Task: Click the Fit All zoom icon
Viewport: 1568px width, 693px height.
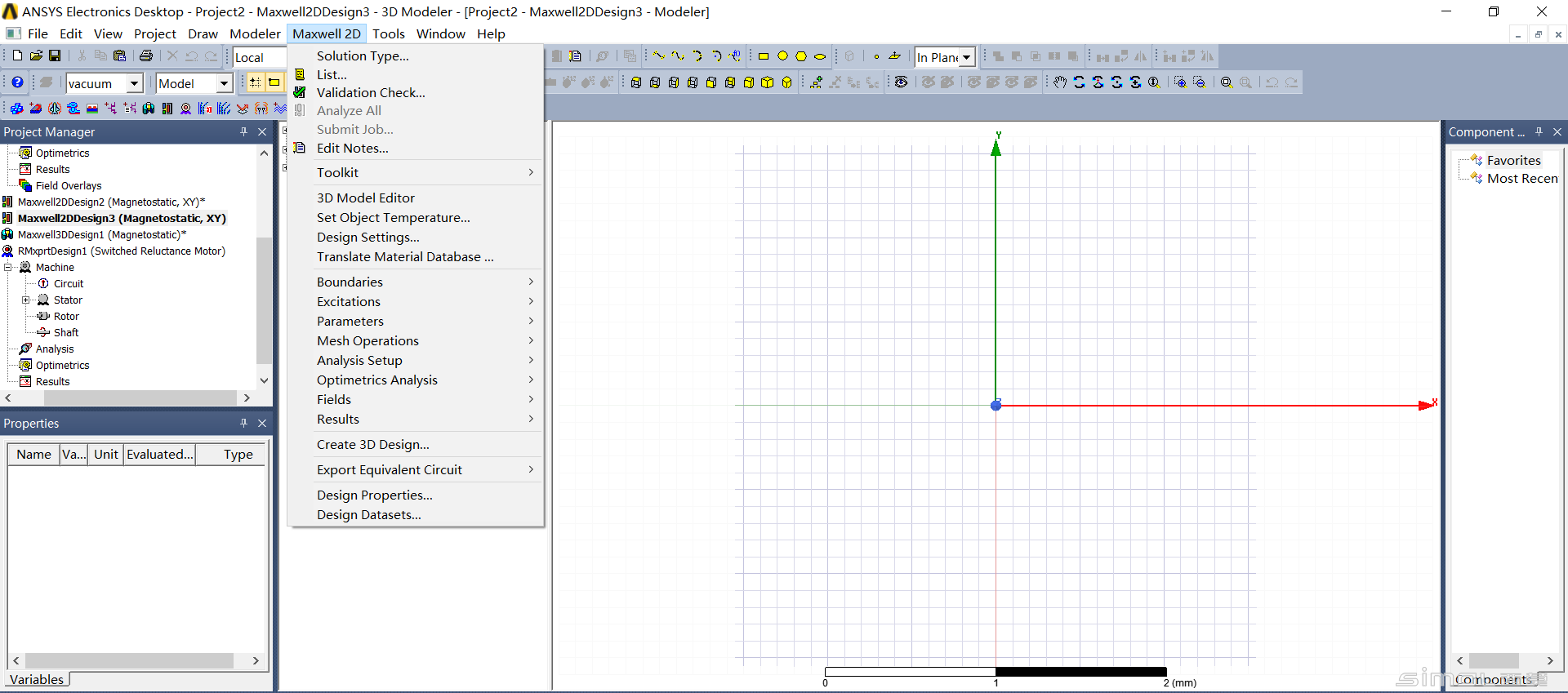Action: pyautogui.click(x=1227, y=82)
